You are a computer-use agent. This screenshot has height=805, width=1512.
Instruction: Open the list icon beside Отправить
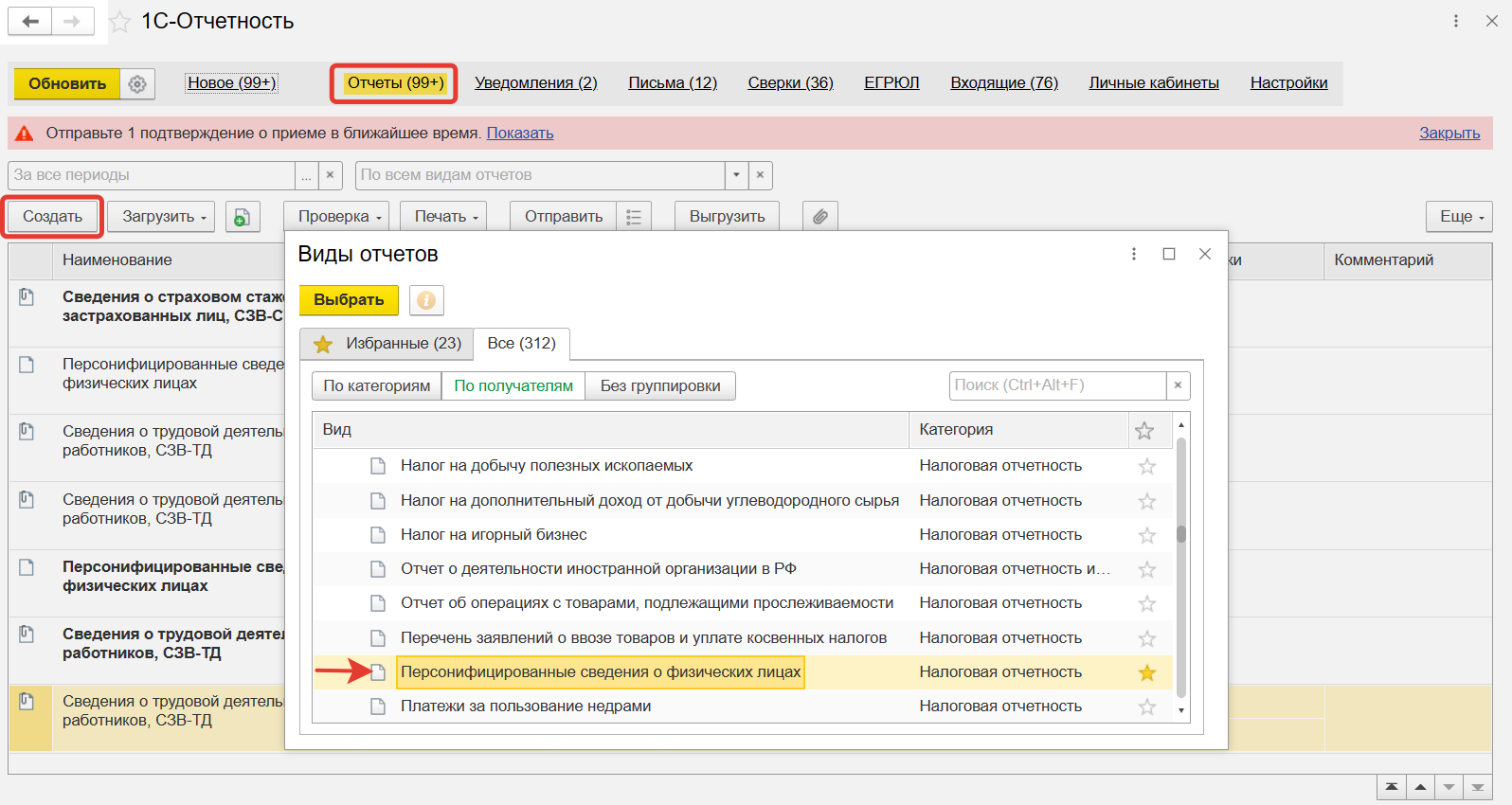tap(634, 217)
